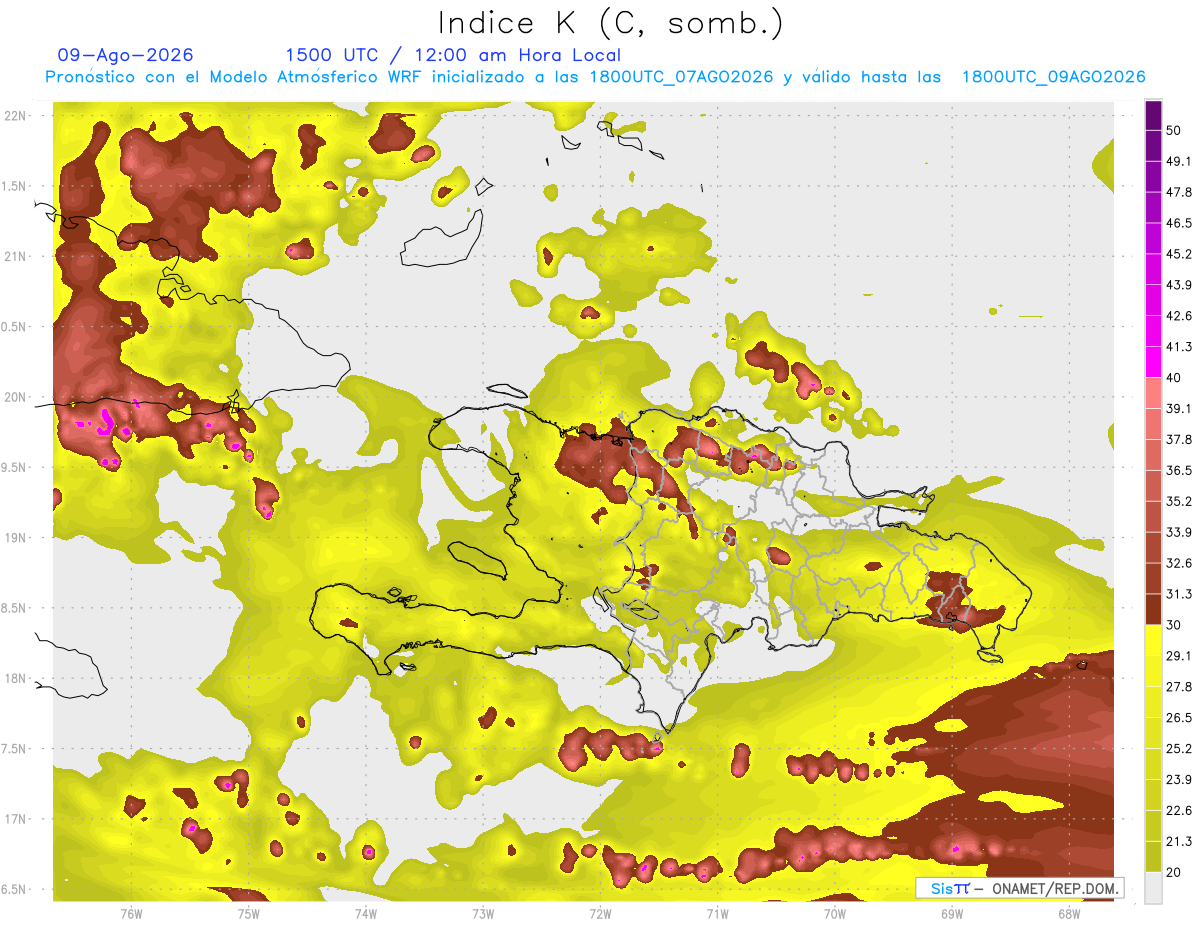Click the latitude label '21N'
The image size is (1200, 927).
pyautogui.click(x=17, y=256)
